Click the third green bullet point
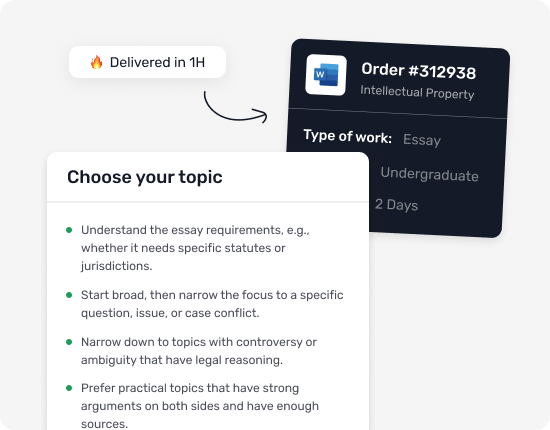550x430 pixels. pyautogui.click(x=69, y=342)
